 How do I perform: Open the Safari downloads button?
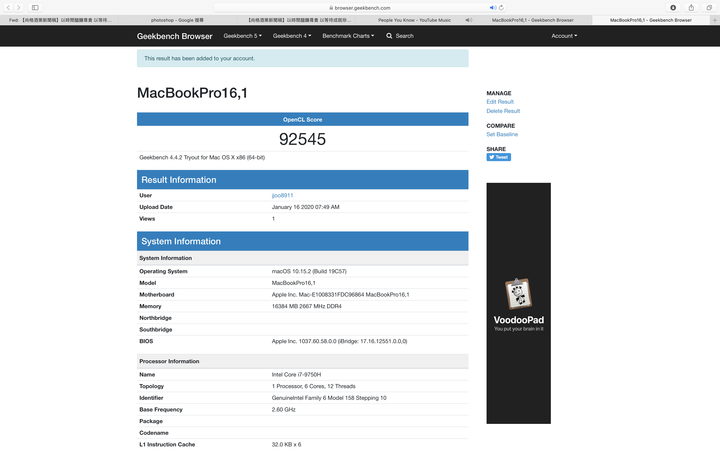point(673,7)
